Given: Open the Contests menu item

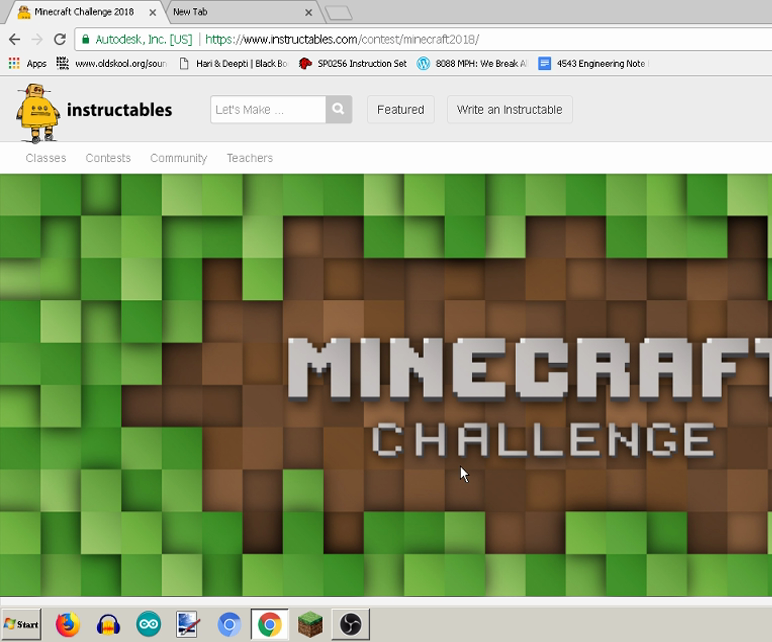Looking at the screenshot, I should (108, 158).
